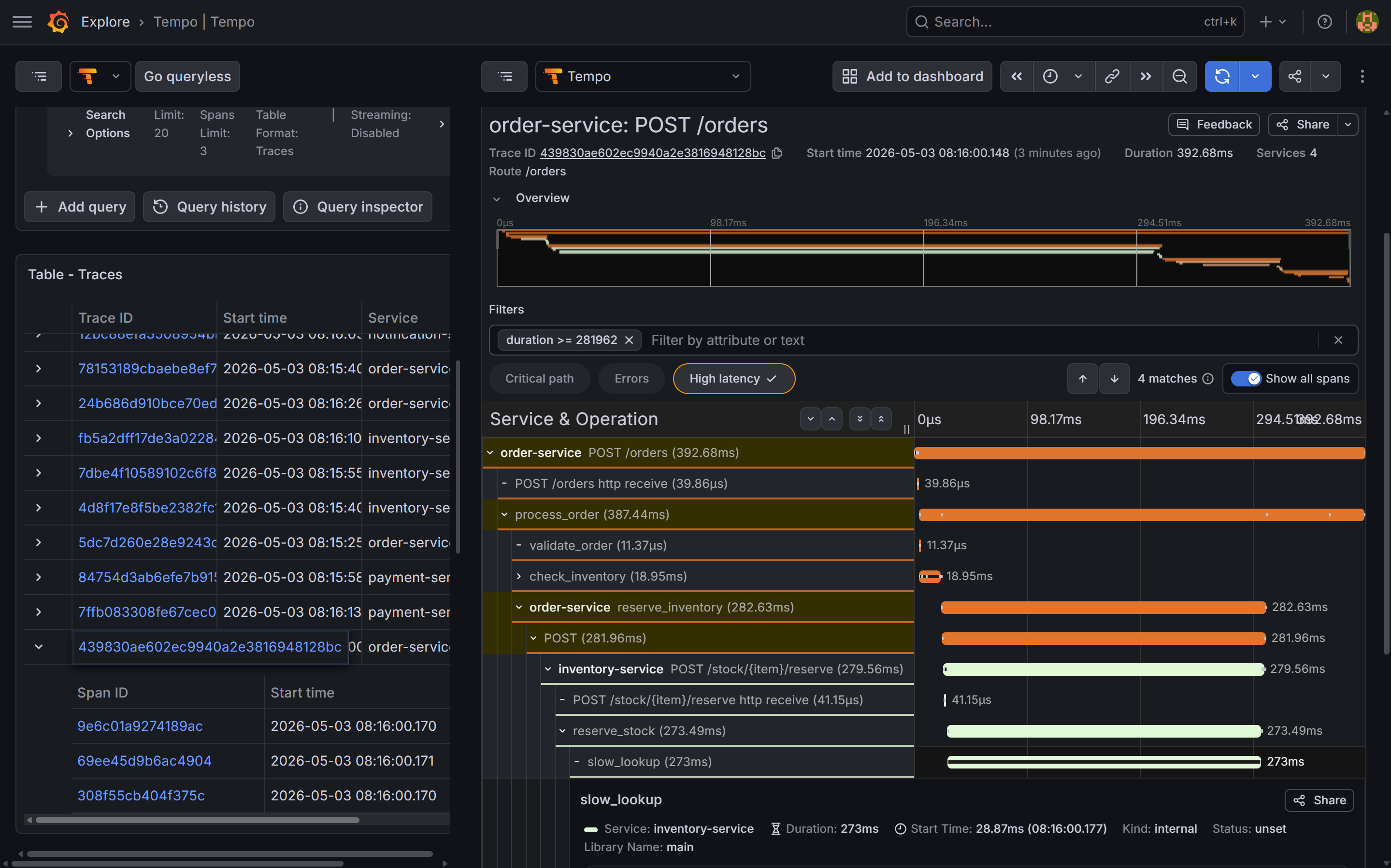The width and height of the screenshot is (1391, 868).
Task: Open left pane data source picker dropdown
Action: click(100, 76)
